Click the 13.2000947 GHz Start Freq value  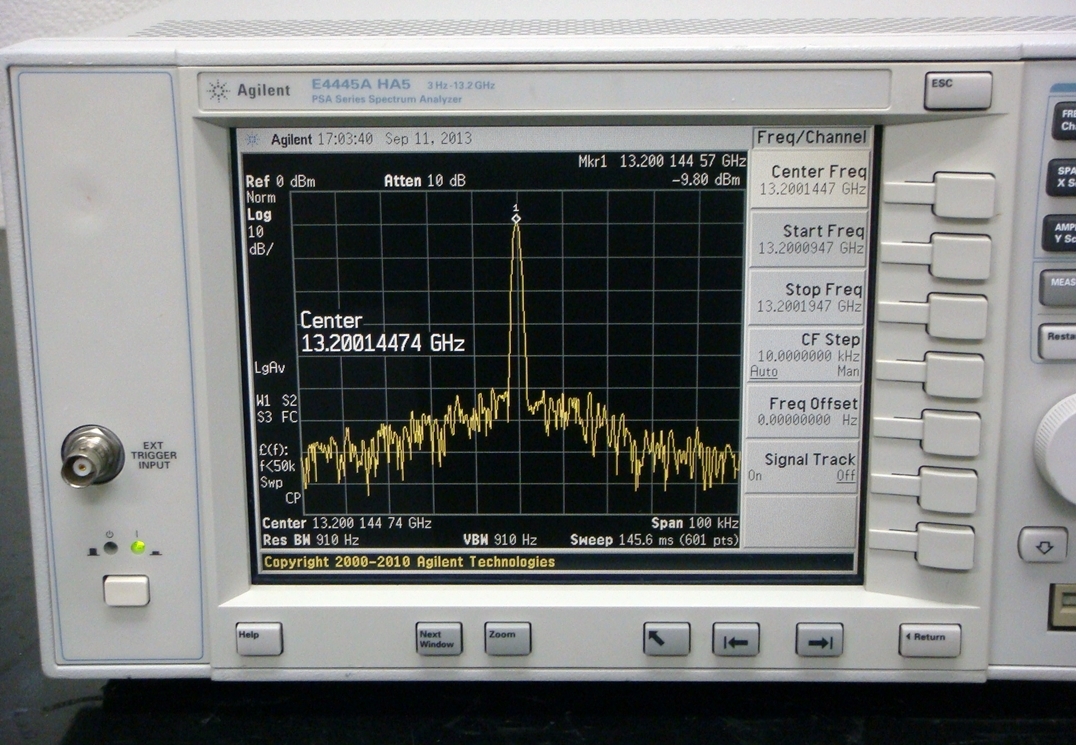pos(811,248)
